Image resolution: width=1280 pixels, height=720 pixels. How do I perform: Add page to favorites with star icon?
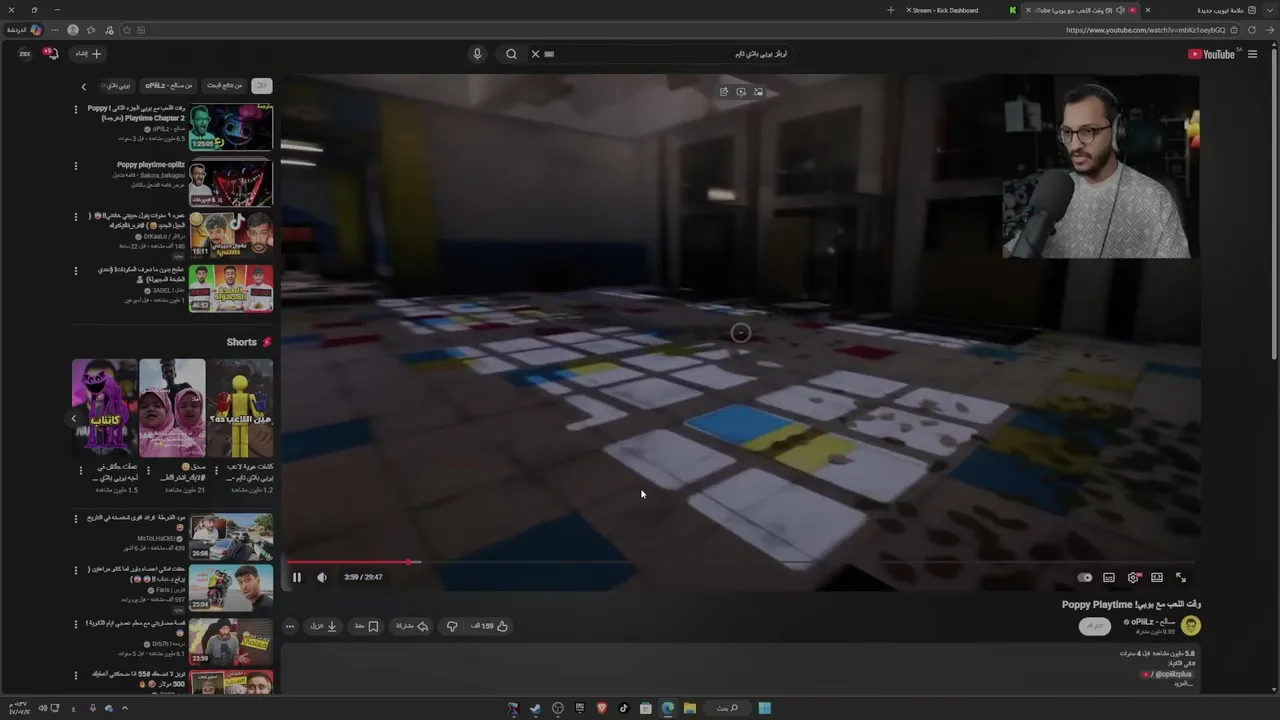tap(127, 30)
